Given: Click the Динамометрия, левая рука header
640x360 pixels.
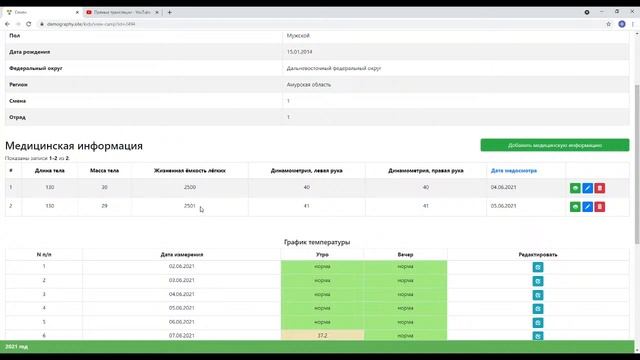Looking at the screenshot, I should coord(307,171).
